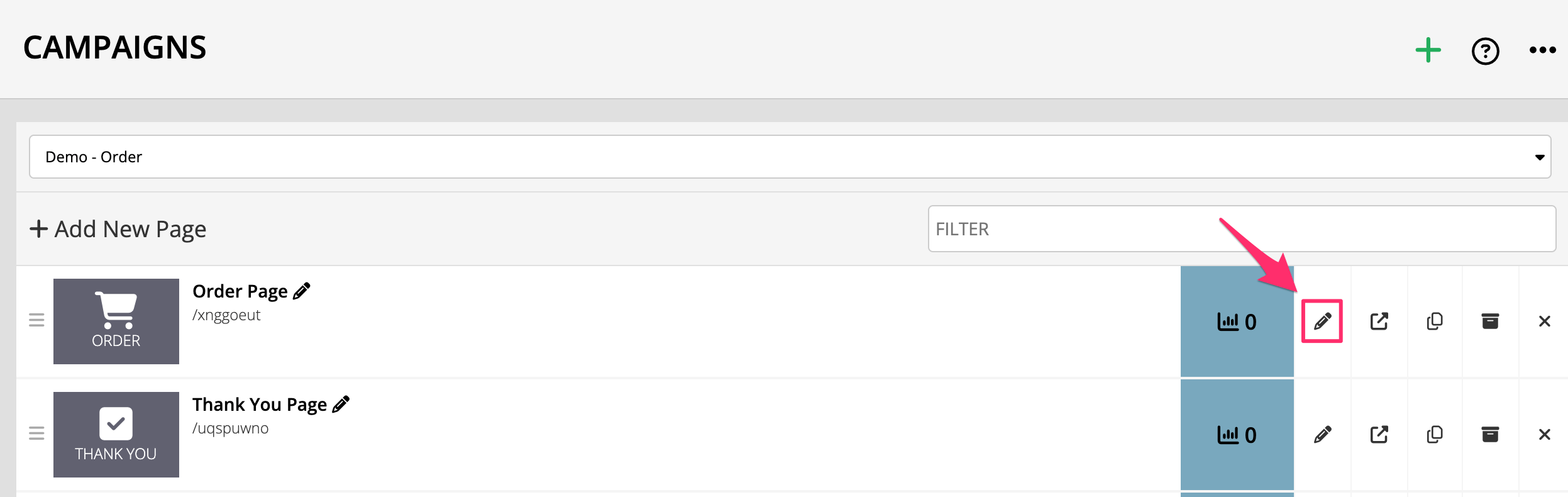
Task: Archive the Order Page
Action: point(1490,321)
